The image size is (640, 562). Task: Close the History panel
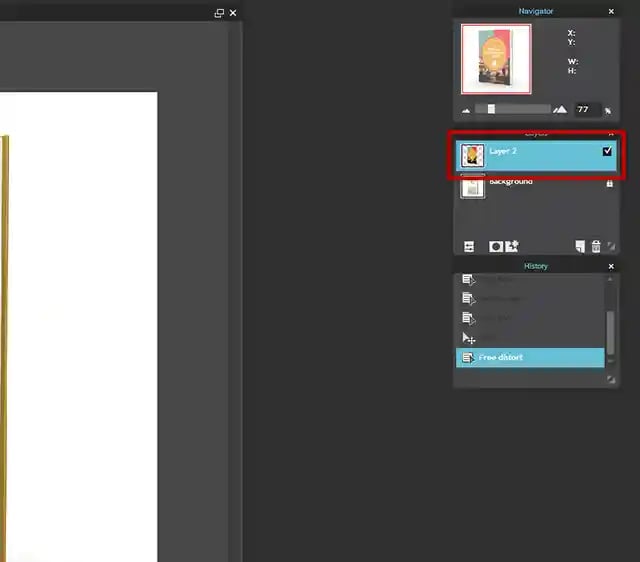click(x=611, y=267)
